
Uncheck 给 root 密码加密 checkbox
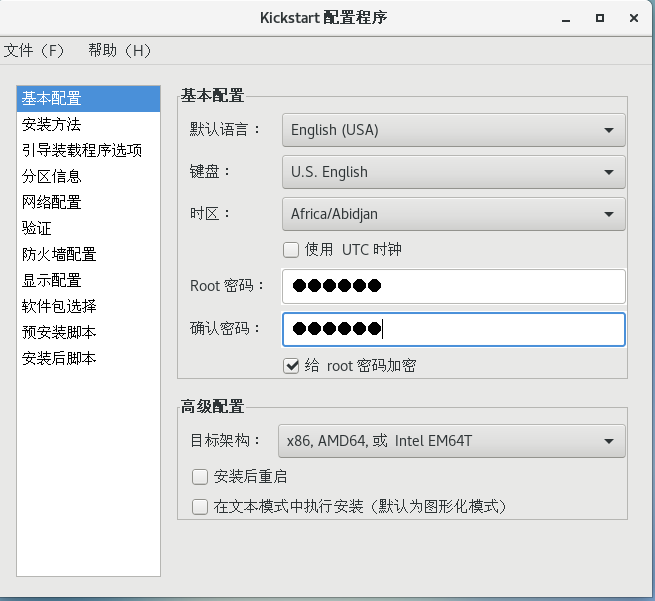point(291,366)
